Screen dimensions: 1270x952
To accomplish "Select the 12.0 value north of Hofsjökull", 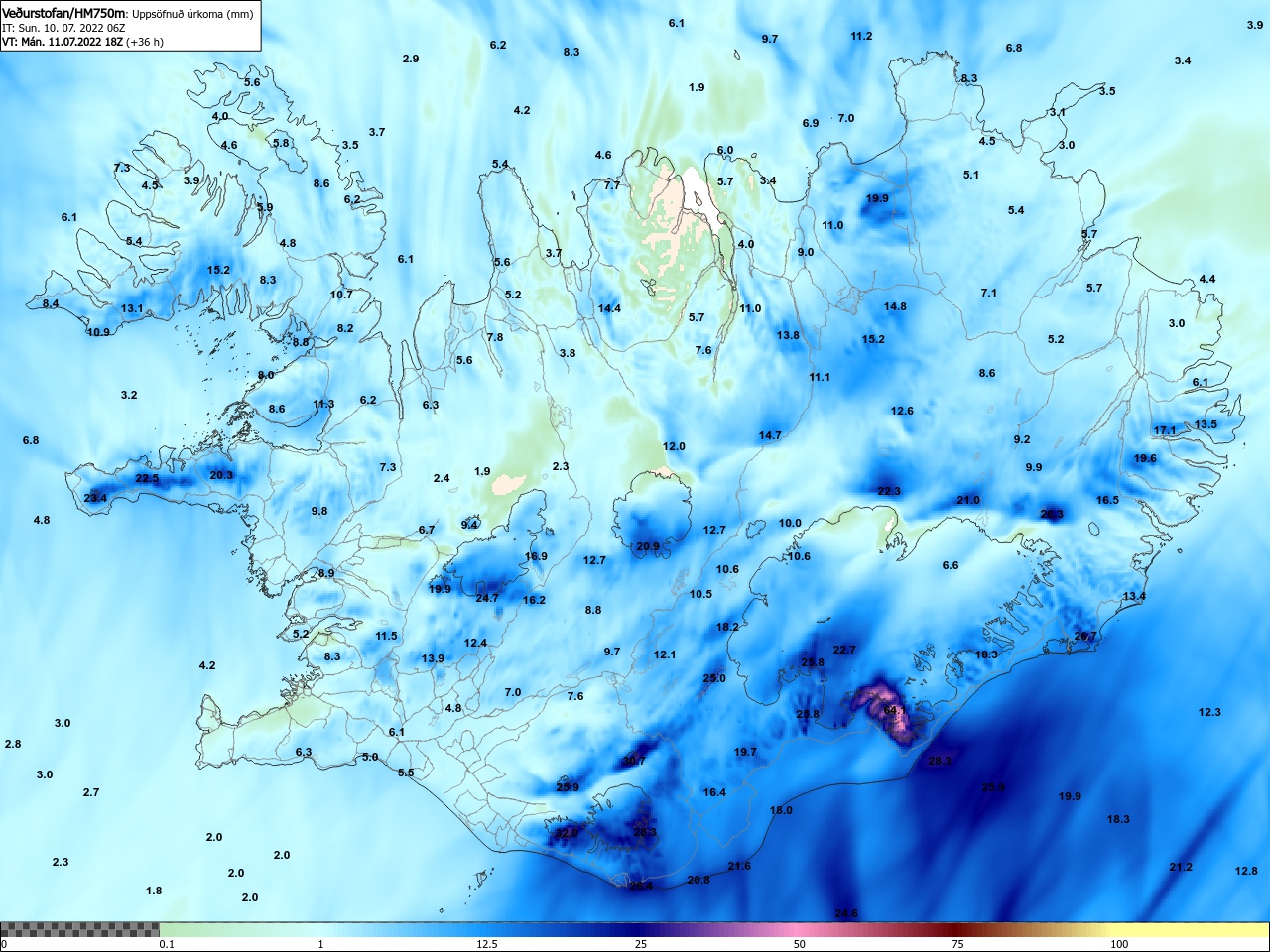I will click(674, 446).
